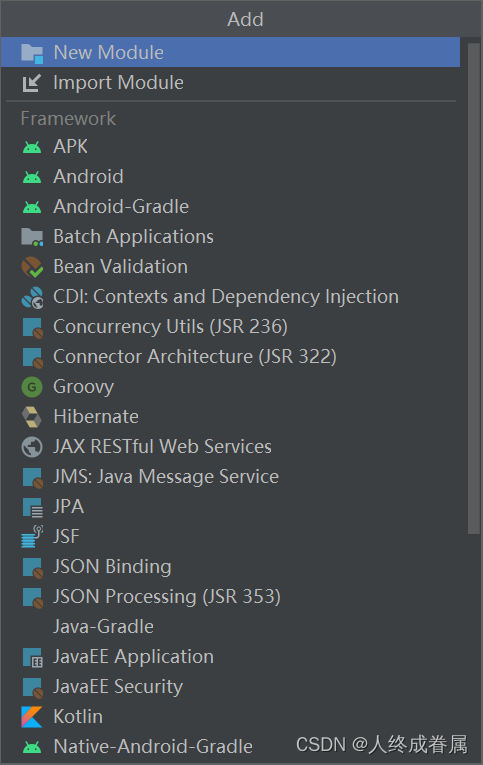Select APK framework text
Screen dimensions: 483x765
coord(71,147)
